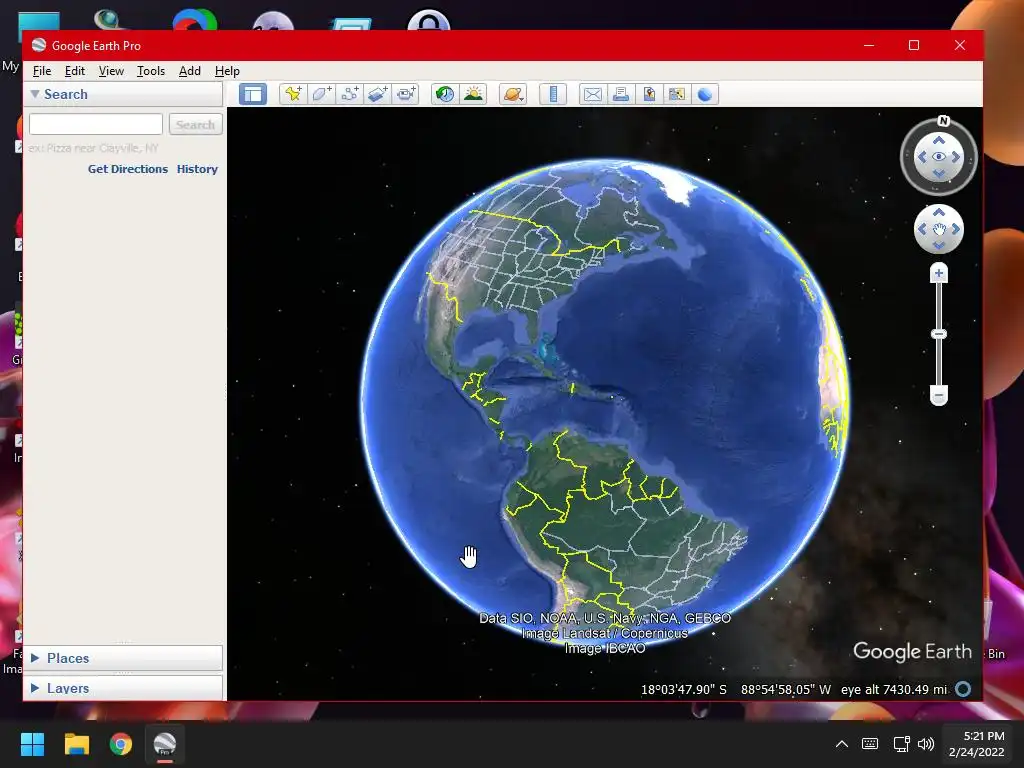Open the Tools menu

click(x=151, y=71)
